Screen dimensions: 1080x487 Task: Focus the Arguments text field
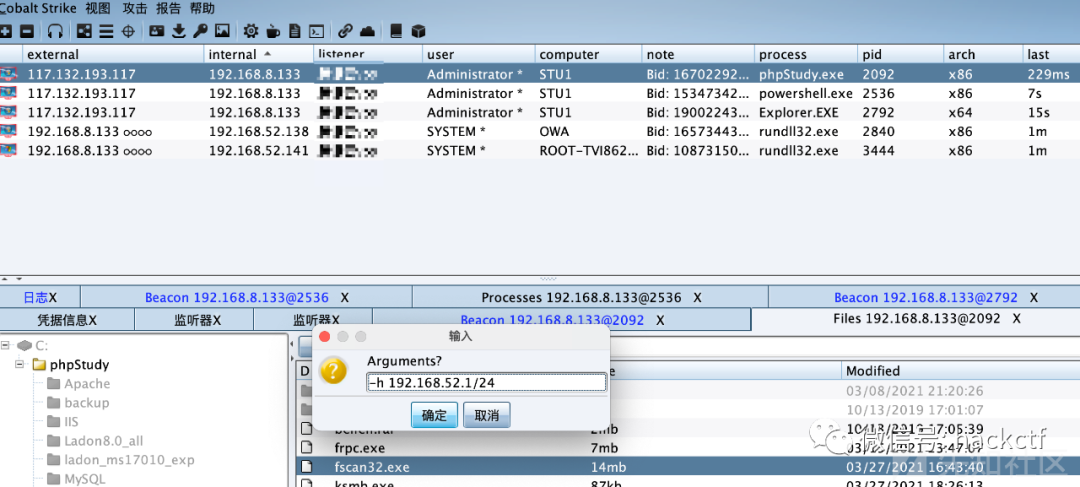tap(486, 382)
